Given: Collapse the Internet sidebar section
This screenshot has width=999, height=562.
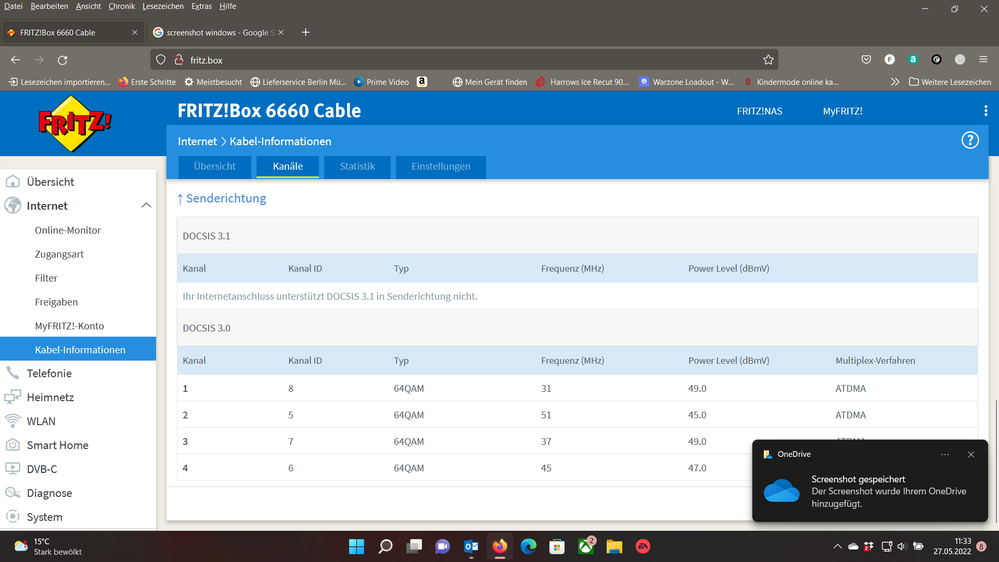Looking at the screenshot, I should tap(146, 206).
